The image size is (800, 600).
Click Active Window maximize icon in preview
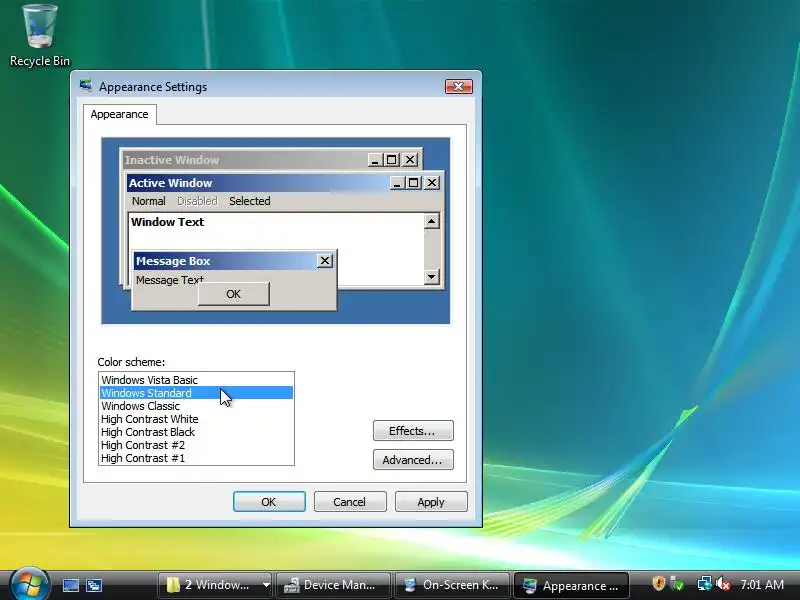coord(413,183)
